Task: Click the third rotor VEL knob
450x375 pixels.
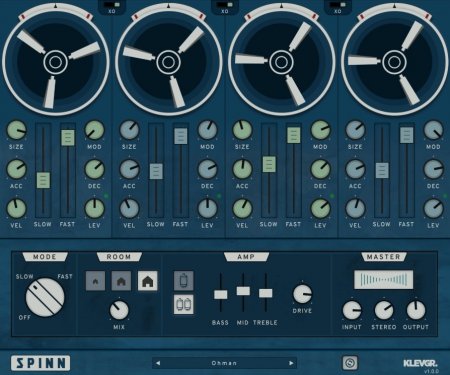Action: pyautogui.click(x=242, y=209)
